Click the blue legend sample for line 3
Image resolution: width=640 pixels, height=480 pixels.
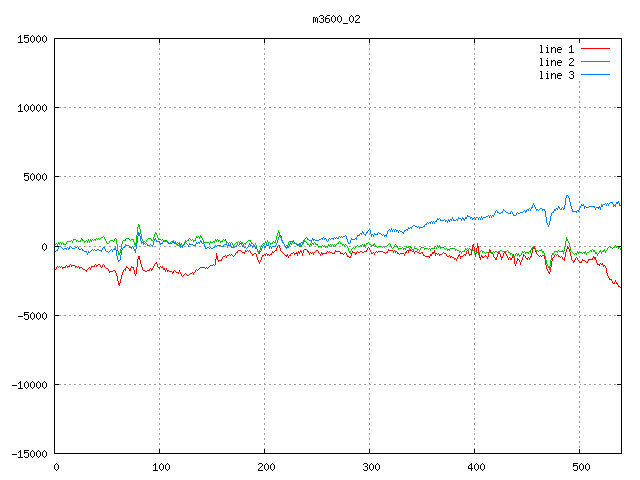click(596, 75)
